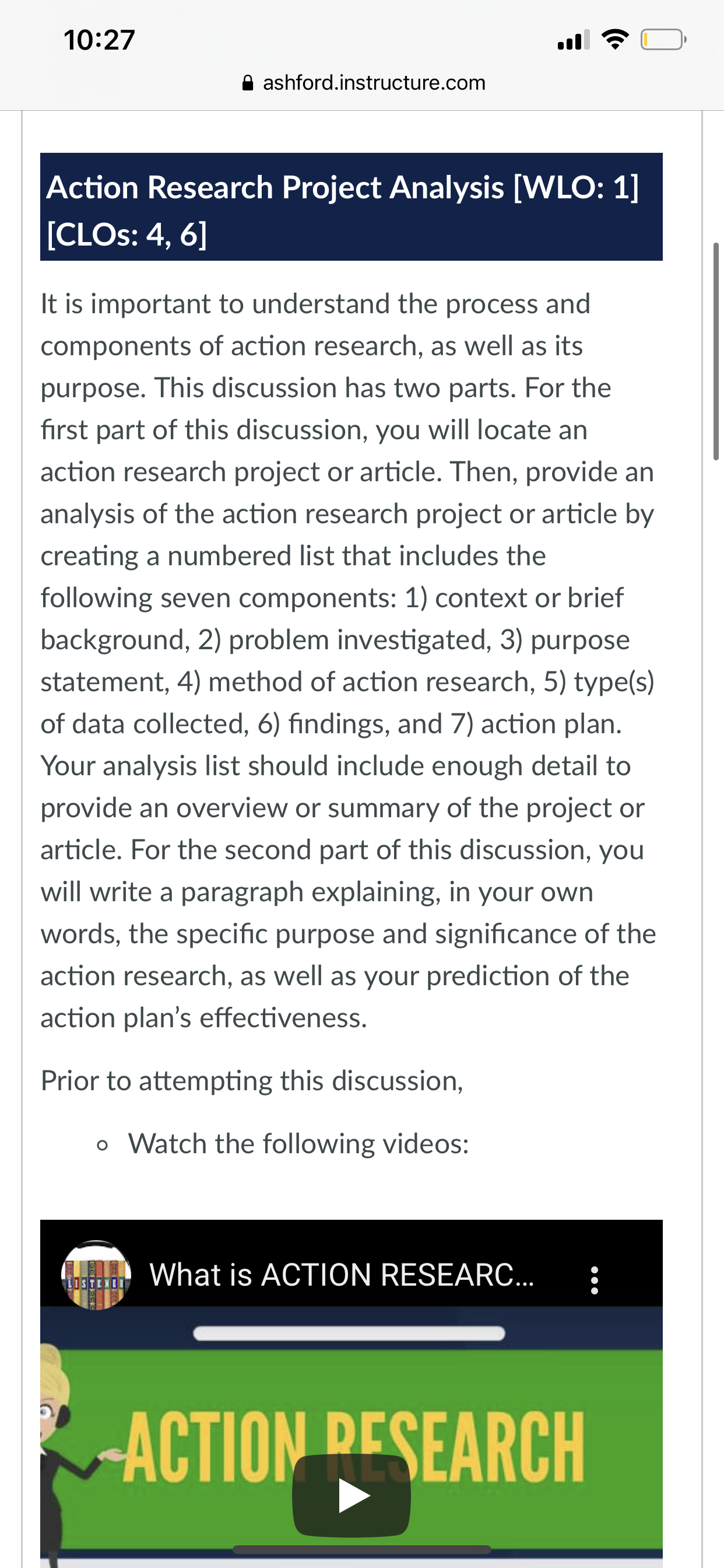This screenshot has height=1568, width=724.
Task: Tap the yellow ACTION RESEARCH video thumbnail
Action: (354, 1447)
